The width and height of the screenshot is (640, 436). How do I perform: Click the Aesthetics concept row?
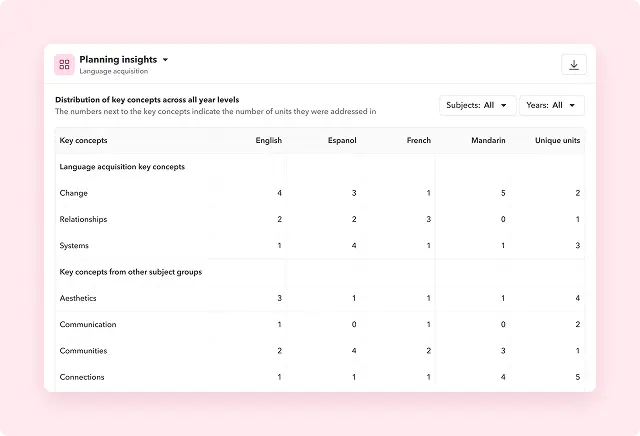click(78, 298)
